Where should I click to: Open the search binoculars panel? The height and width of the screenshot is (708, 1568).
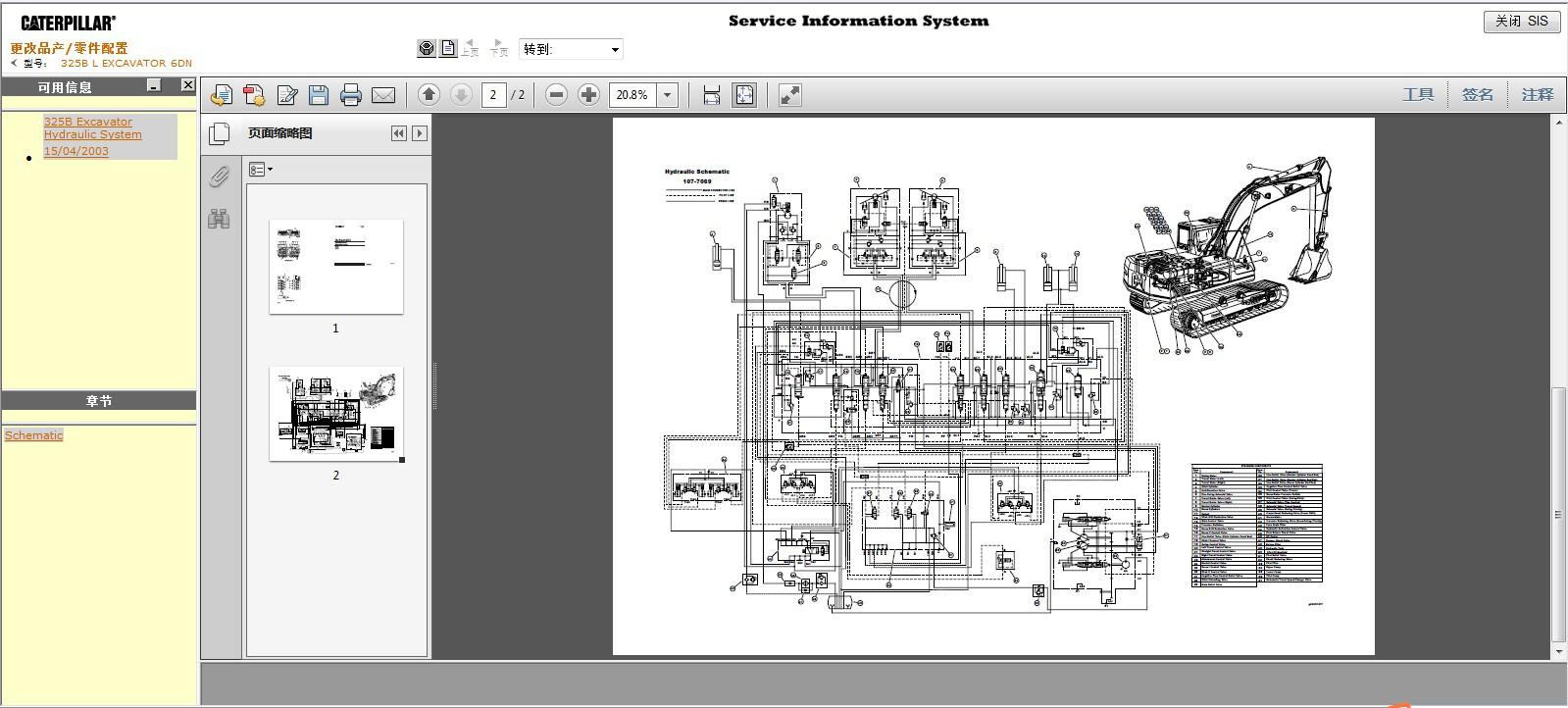click(x=219, y=219)
